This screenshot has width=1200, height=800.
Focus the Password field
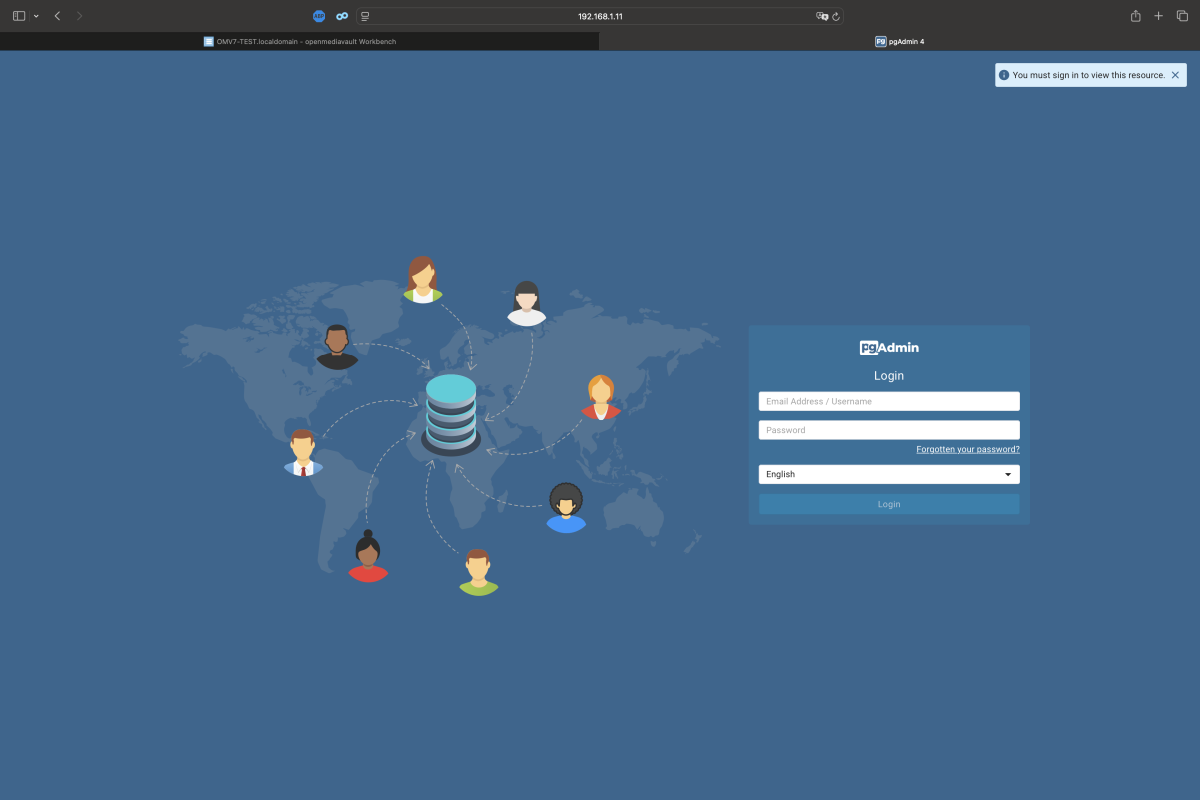[889, 430]
